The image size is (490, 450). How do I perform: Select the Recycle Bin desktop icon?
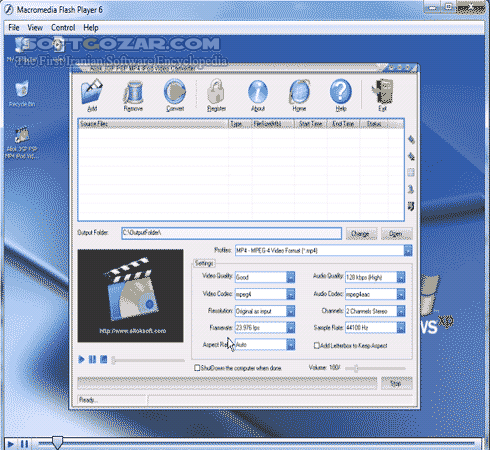coord(22,94)
